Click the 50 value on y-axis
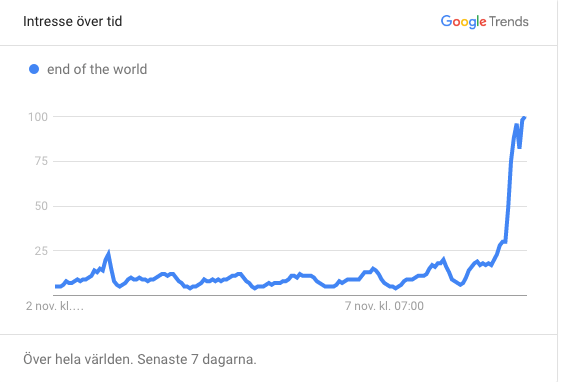Viewport: 561px width, 382px height. 41,206
